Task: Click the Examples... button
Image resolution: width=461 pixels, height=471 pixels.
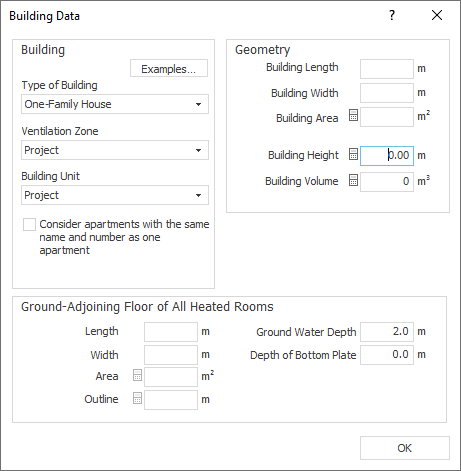Action: (169, 69)
